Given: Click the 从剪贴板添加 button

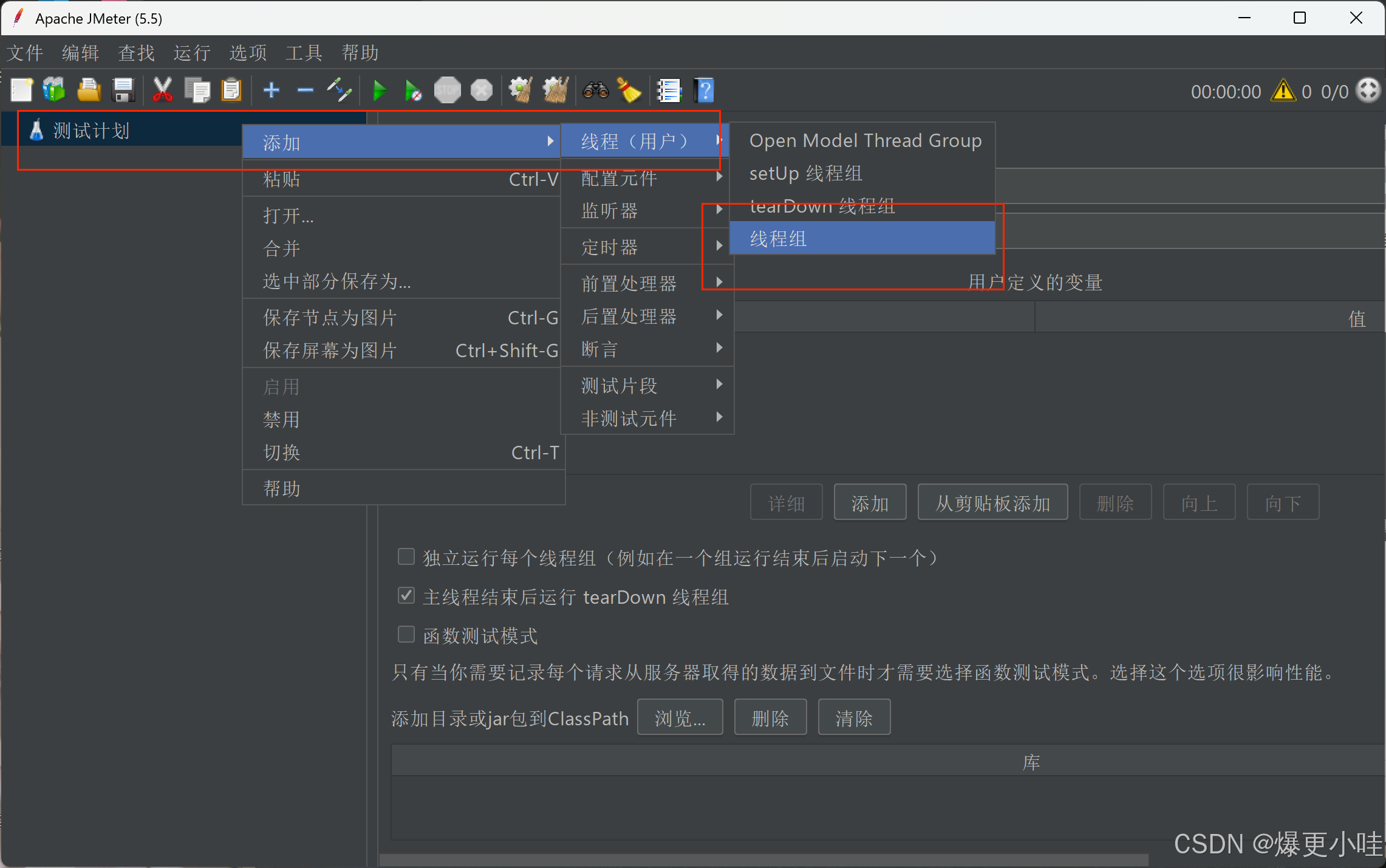Looking at the screenshot, I should 992,503.
